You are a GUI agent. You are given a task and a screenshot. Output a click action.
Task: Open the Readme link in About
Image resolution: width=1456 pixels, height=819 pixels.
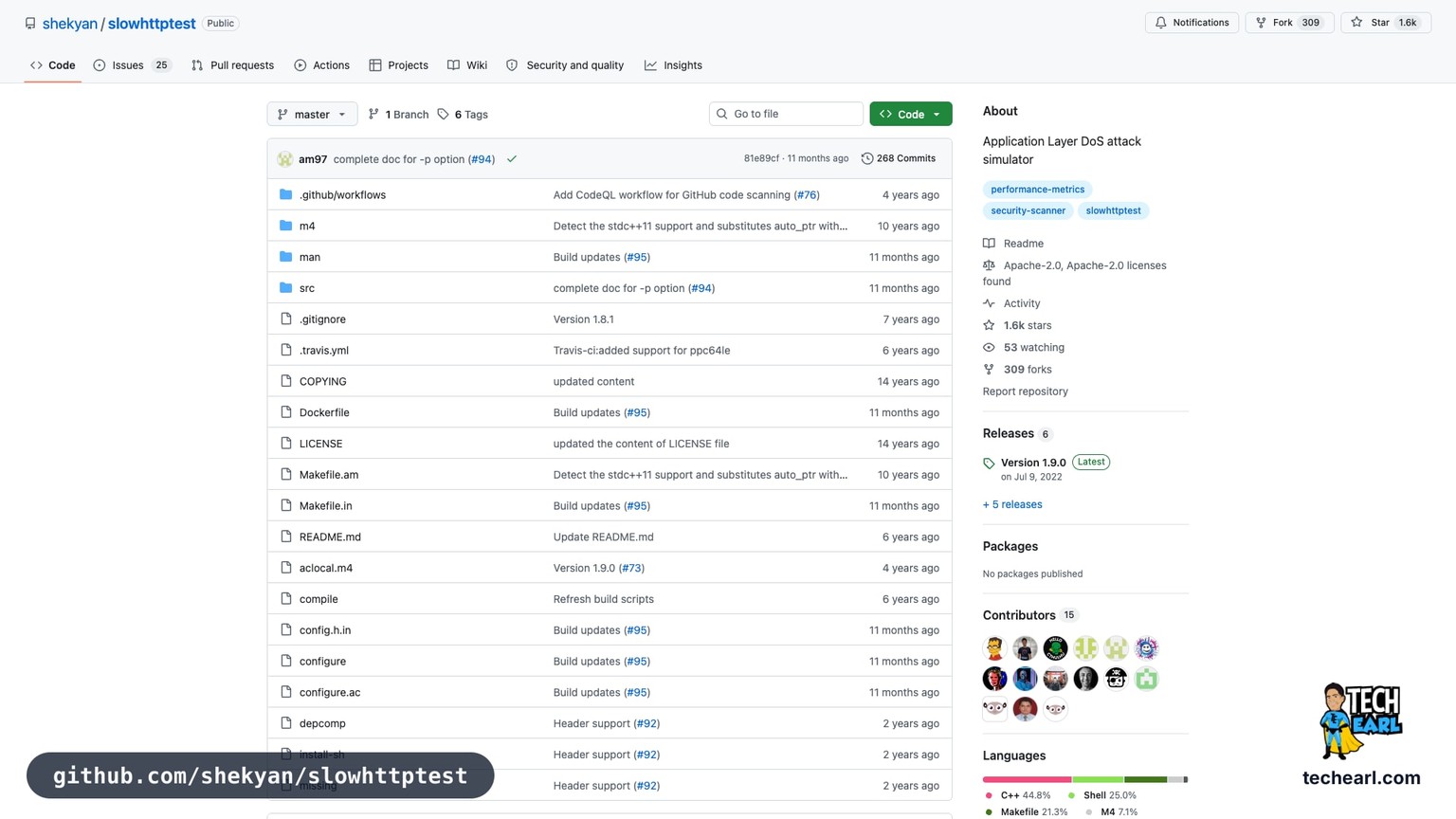1014,244
